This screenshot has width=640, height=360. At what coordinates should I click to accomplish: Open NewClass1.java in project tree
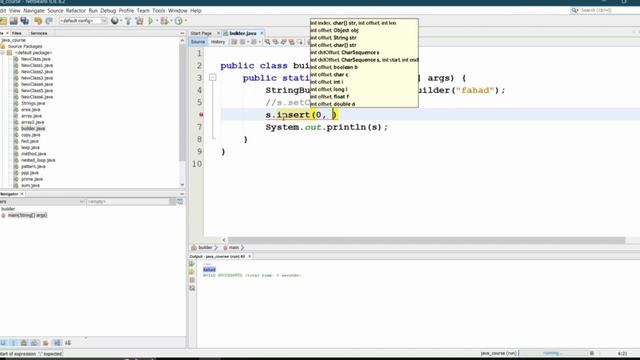pos(37,65)
